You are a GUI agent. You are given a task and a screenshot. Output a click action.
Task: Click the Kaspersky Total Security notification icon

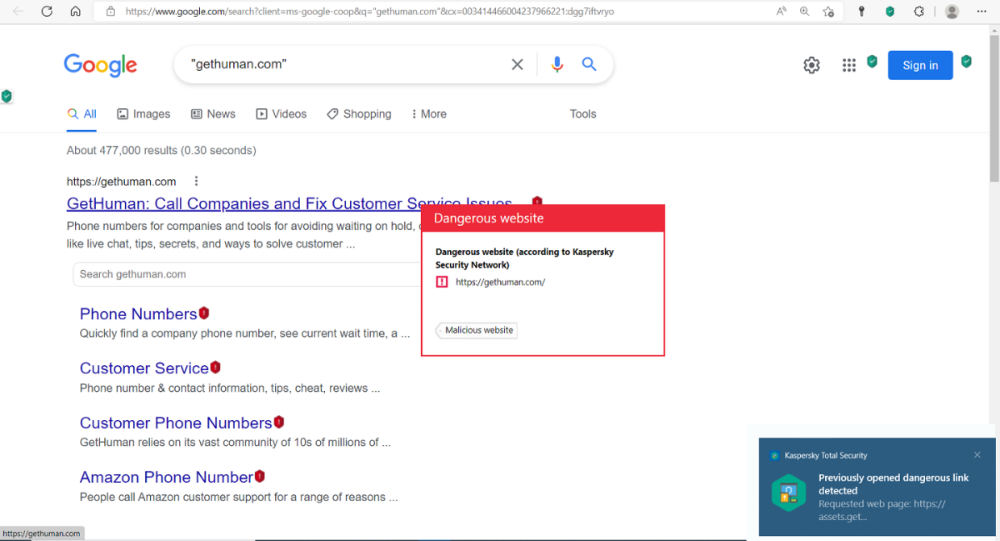[x=788, y=493]
